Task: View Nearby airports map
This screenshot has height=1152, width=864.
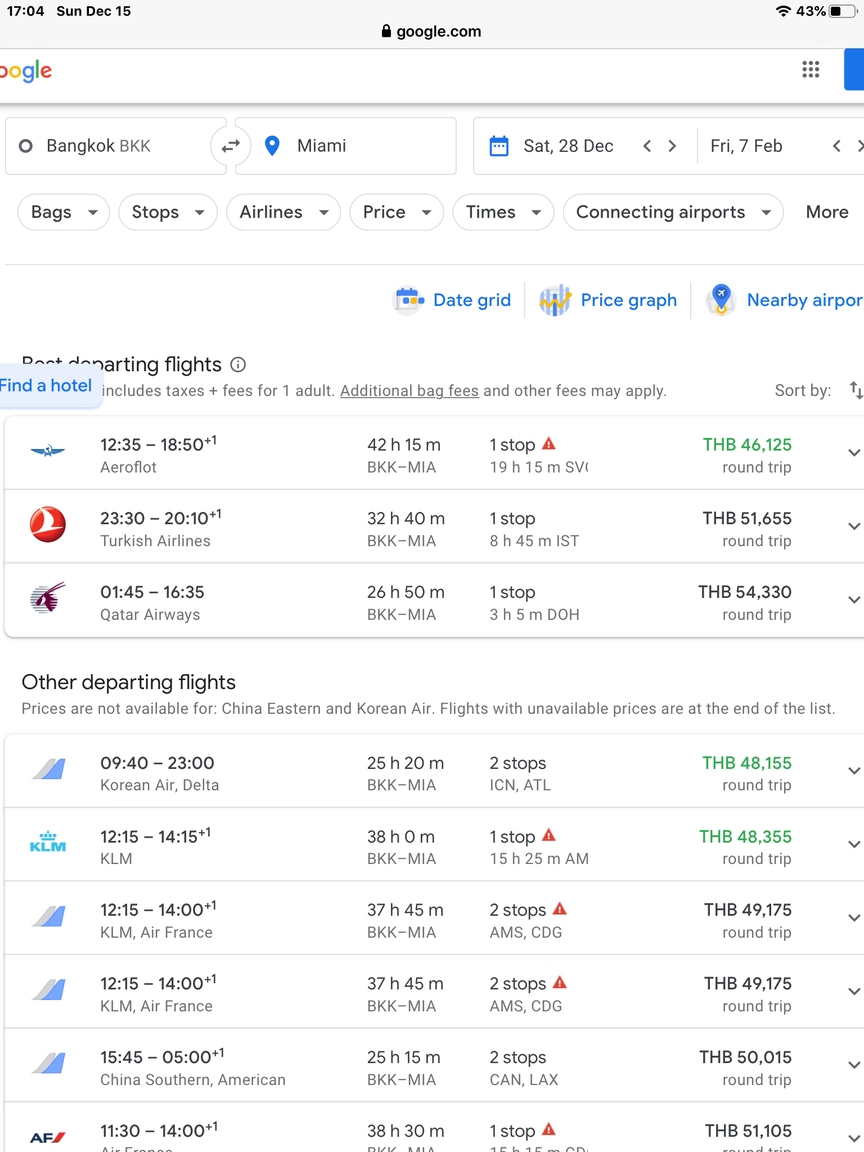Action: point(784,300)
